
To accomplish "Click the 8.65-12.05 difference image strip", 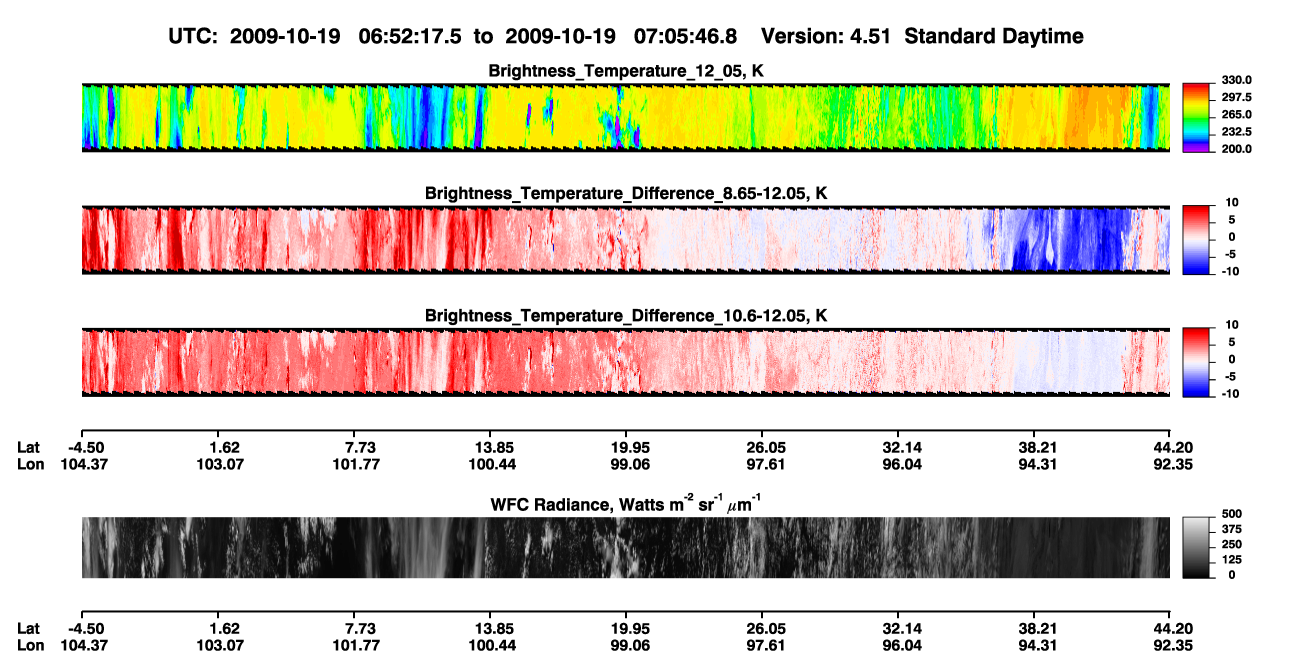I will coord(625,240).
